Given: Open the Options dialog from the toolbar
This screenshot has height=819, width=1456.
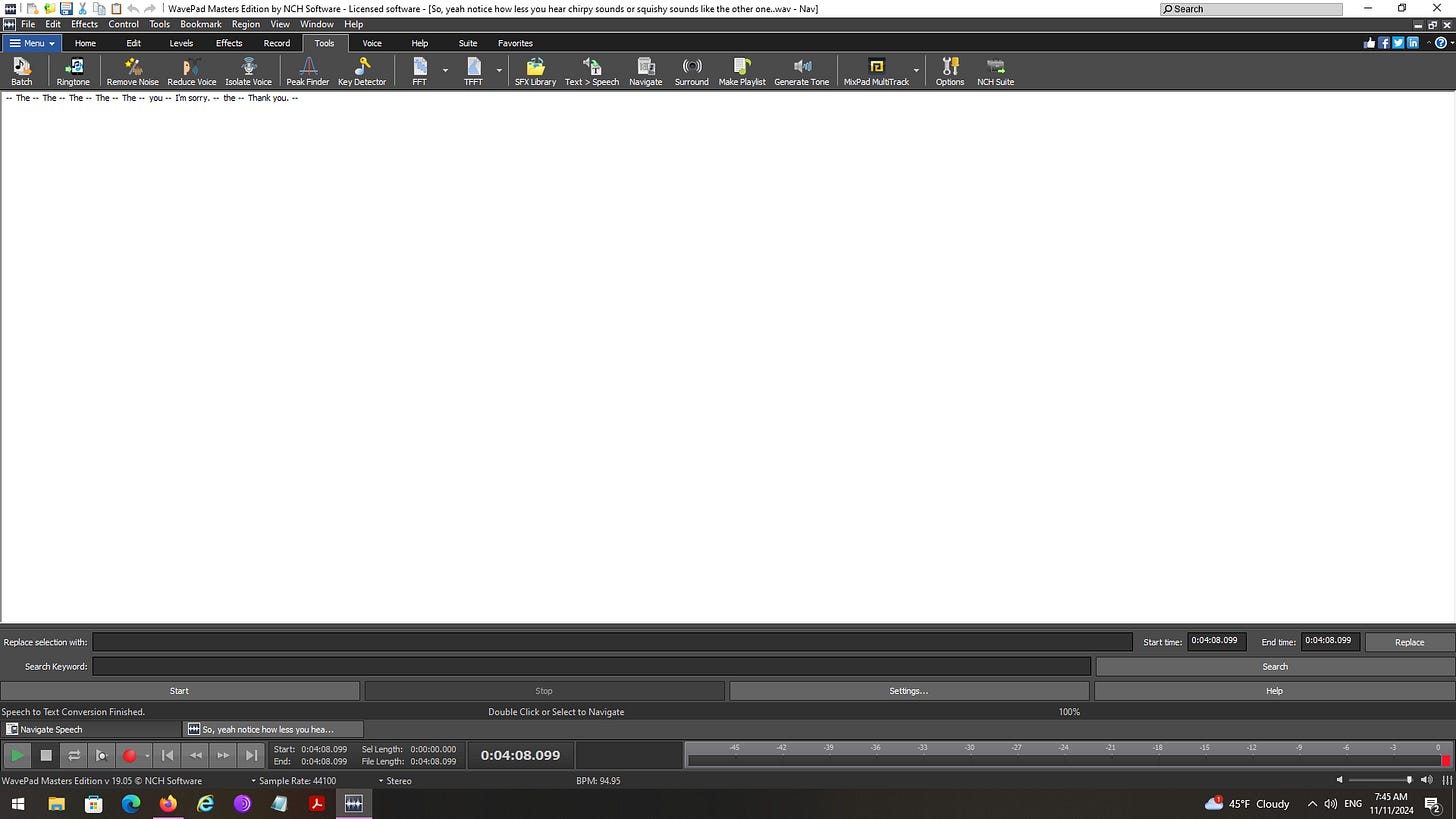Looking at the screenshot, I should click(950, 71).
